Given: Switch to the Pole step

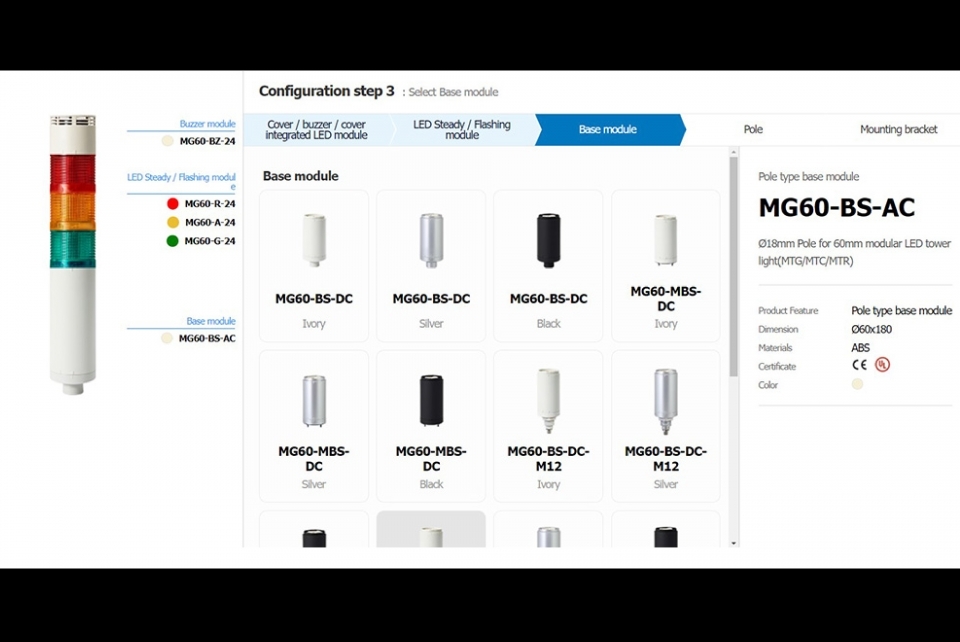Looking at the screenshot, I should [753, 130].
